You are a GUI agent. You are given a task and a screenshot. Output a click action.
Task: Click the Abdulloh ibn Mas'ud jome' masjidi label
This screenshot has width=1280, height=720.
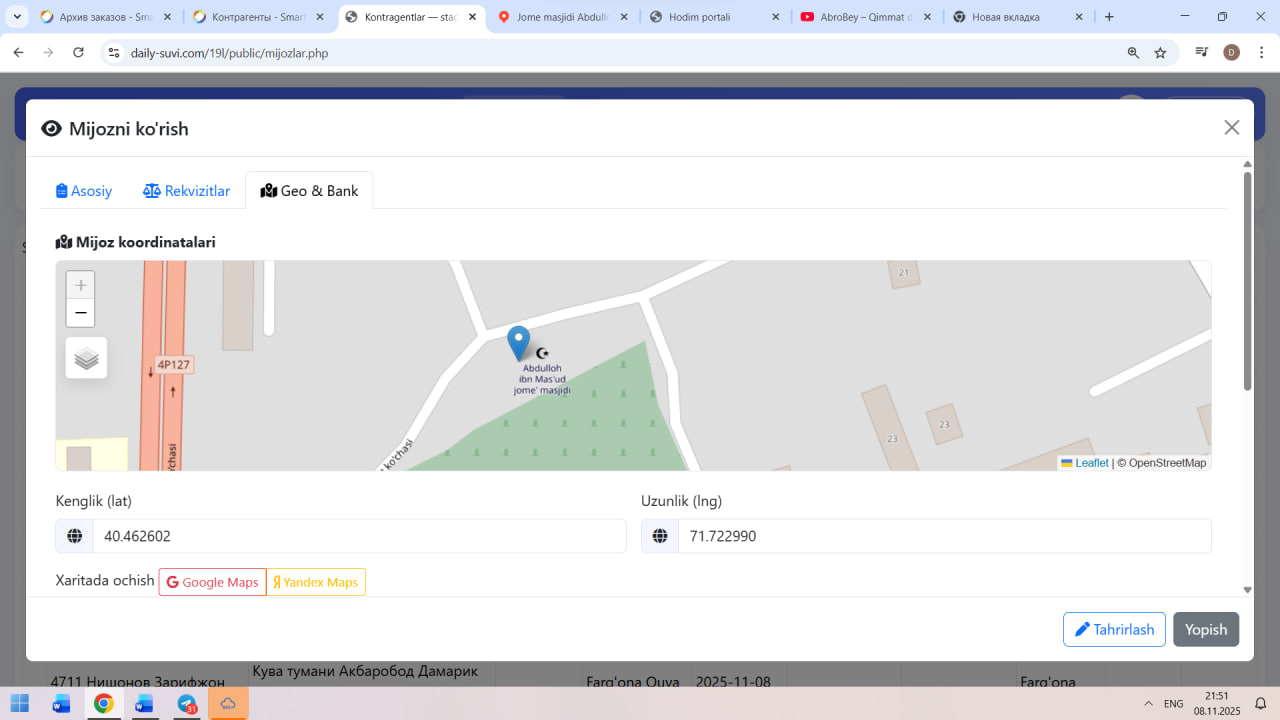(542, 379)
